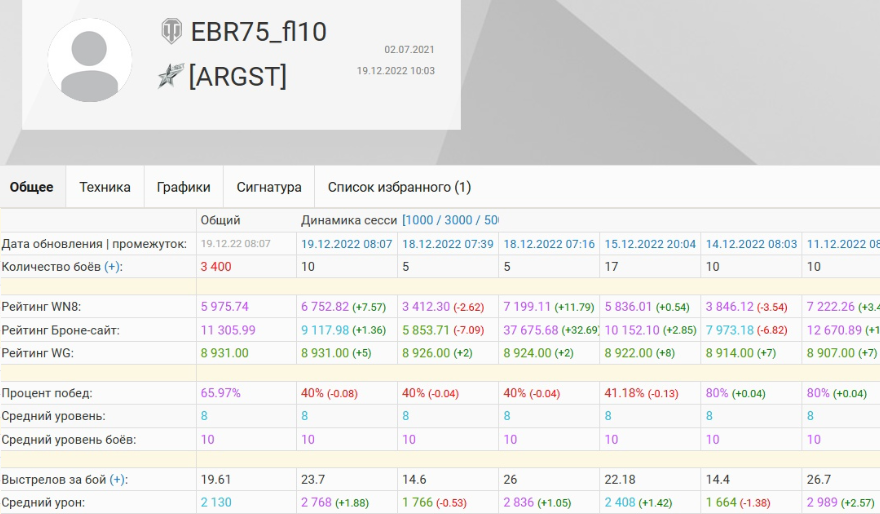Click the player avatar placeholder image
The width and height of the screenshot is (880, 514).
point(90,60)
